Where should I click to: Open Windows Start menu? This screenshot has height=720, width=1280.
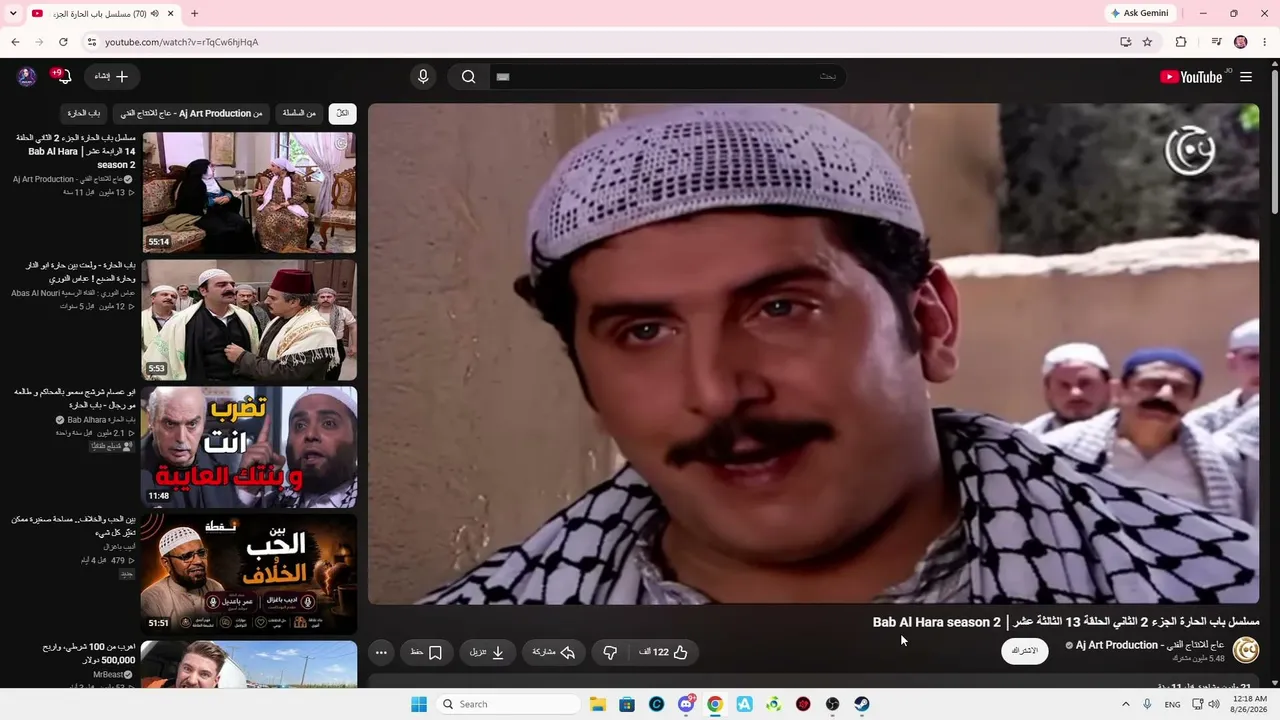tap(419, 704)
